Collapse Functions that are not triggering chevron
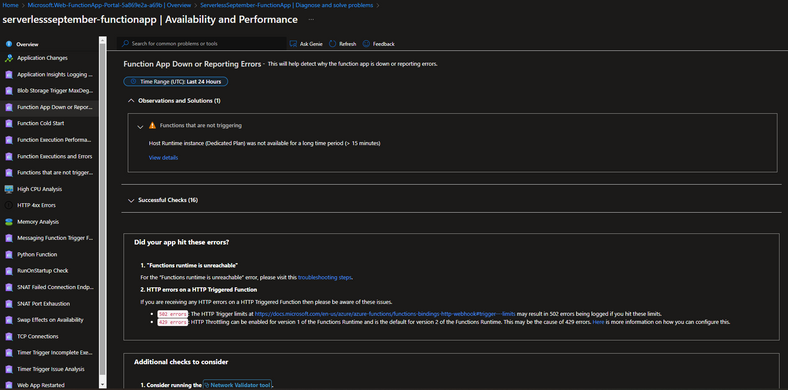Viewport: 788px width, 390px height. tap(141, 126)
